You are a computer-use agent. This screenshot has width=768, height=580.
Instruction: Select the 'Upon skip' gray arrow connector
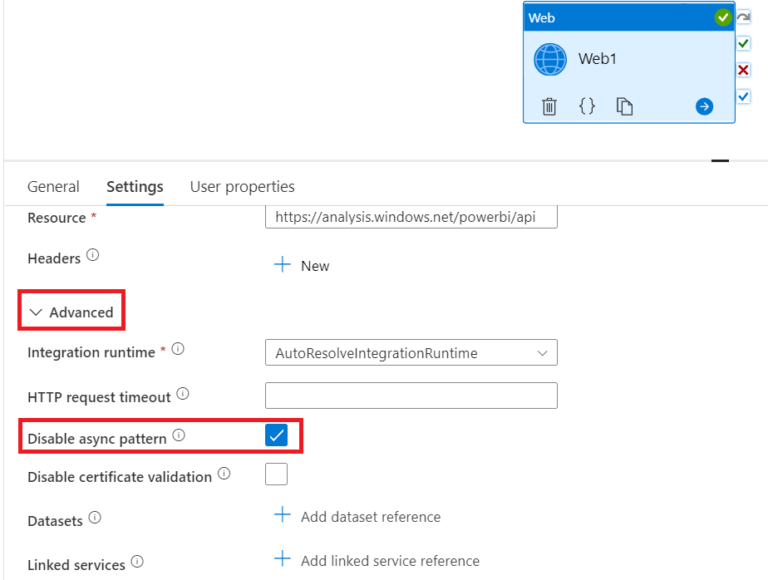point(743,18)
